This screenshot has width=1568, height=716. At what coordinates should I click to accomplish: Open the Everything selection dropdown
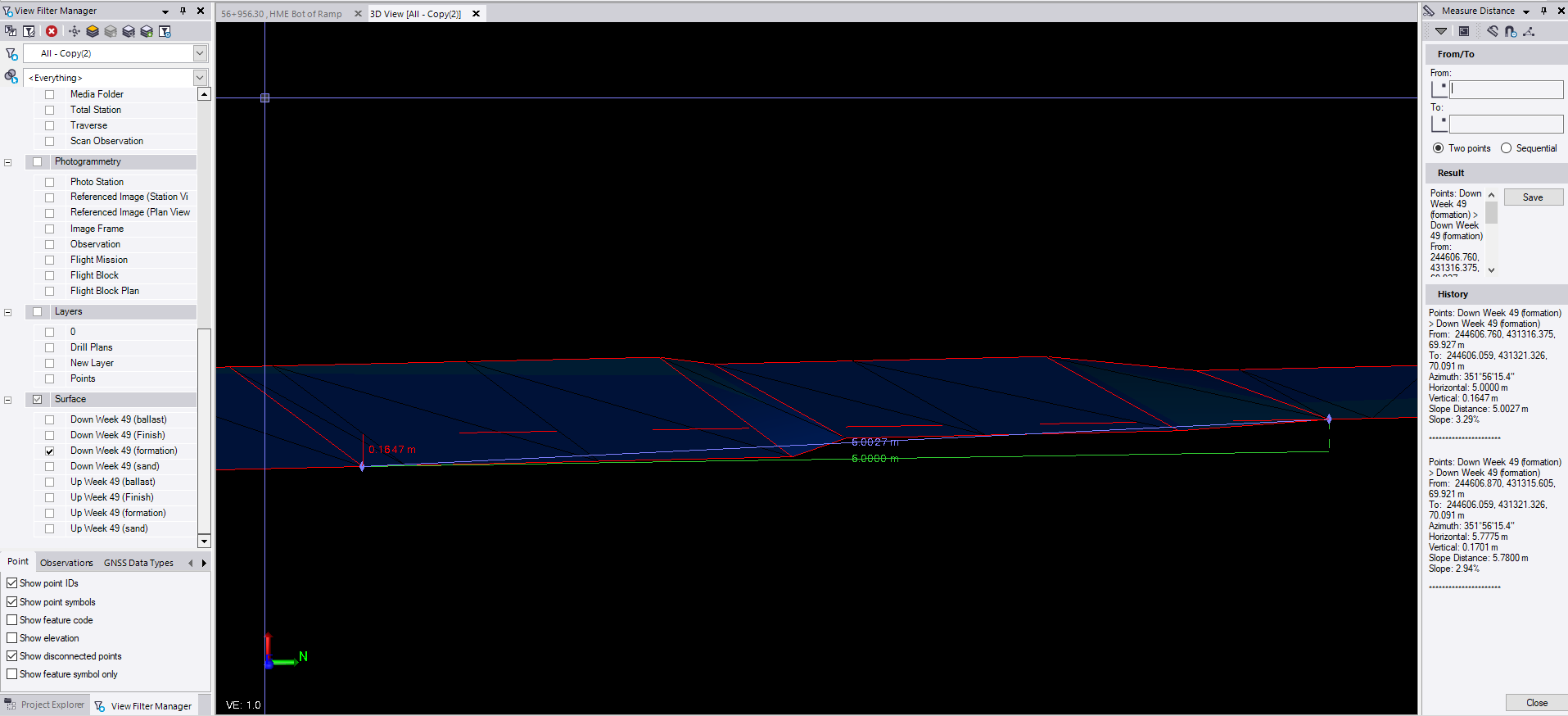[200, 78]
